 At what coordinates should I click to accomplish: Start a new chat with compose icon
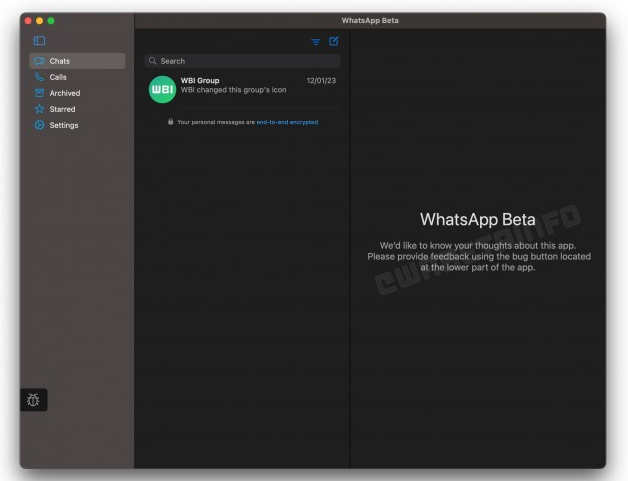pyautogui.click(x=334, y=41)
